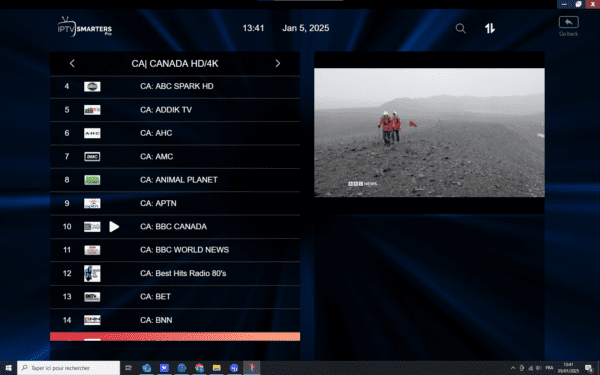Open the Windows notification center icon

point(589,368)
